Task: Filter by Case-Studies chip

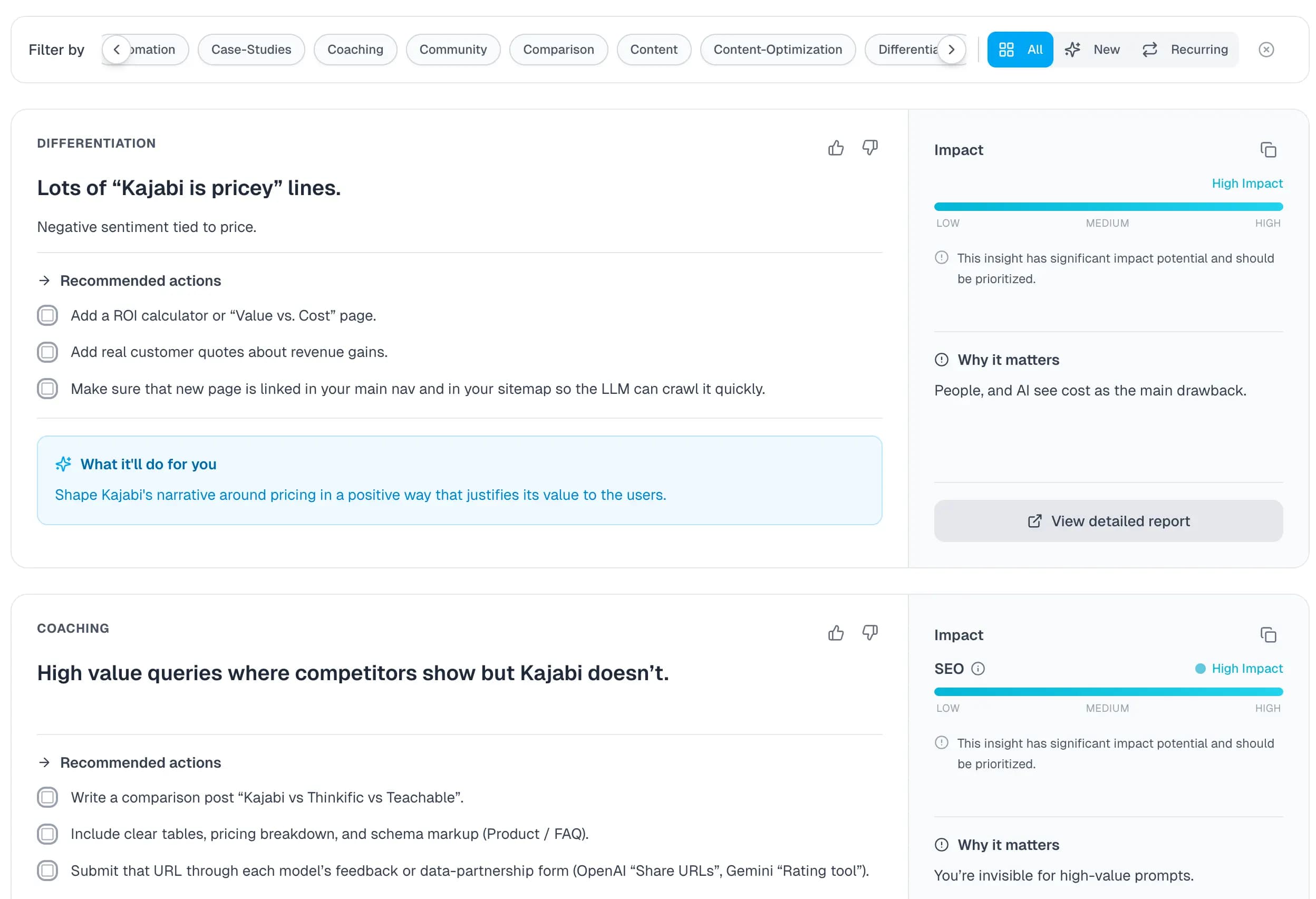Action: click(251, 50)
